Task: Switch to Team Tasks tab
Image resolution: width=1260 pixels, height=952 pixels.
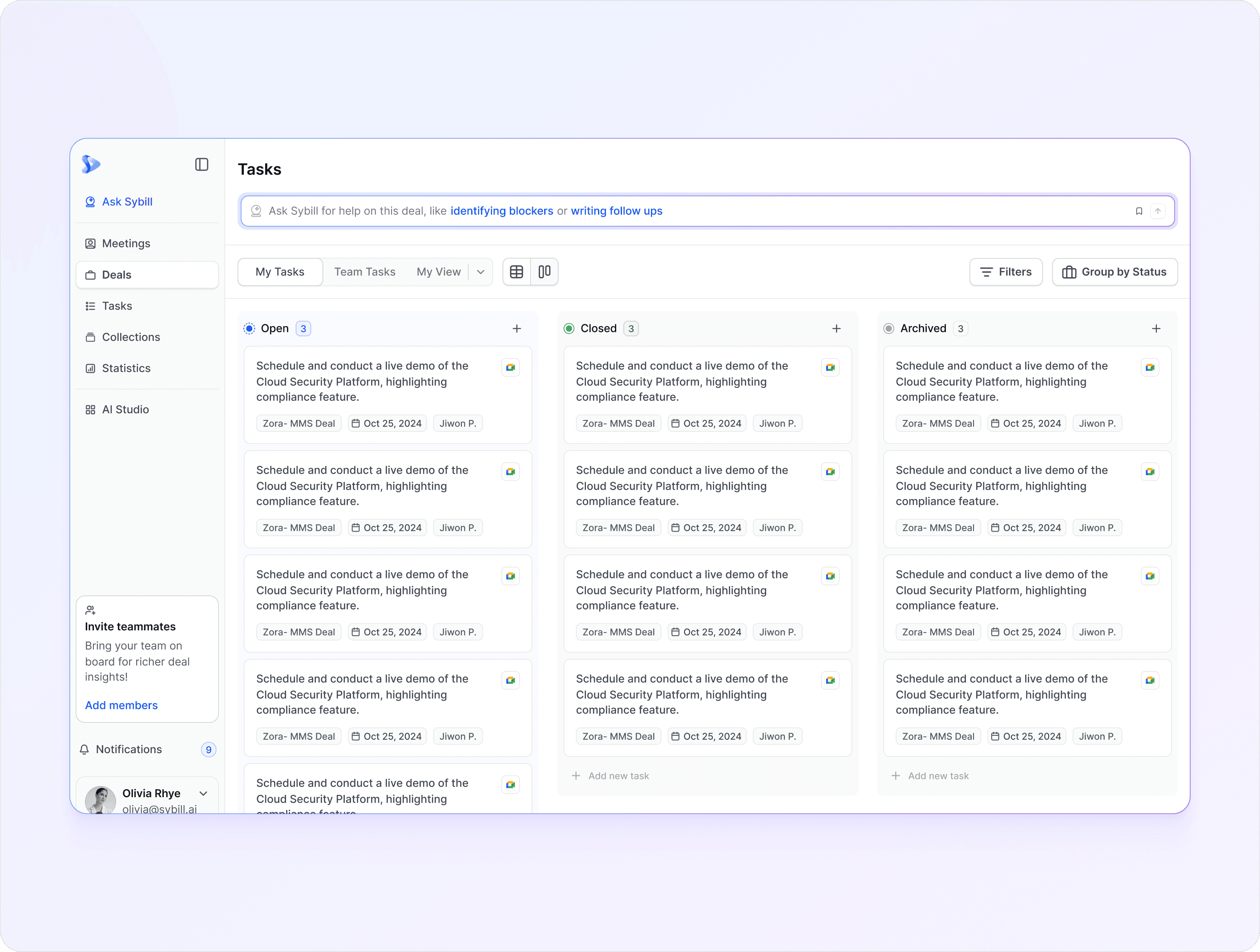Action: [364, 272]
